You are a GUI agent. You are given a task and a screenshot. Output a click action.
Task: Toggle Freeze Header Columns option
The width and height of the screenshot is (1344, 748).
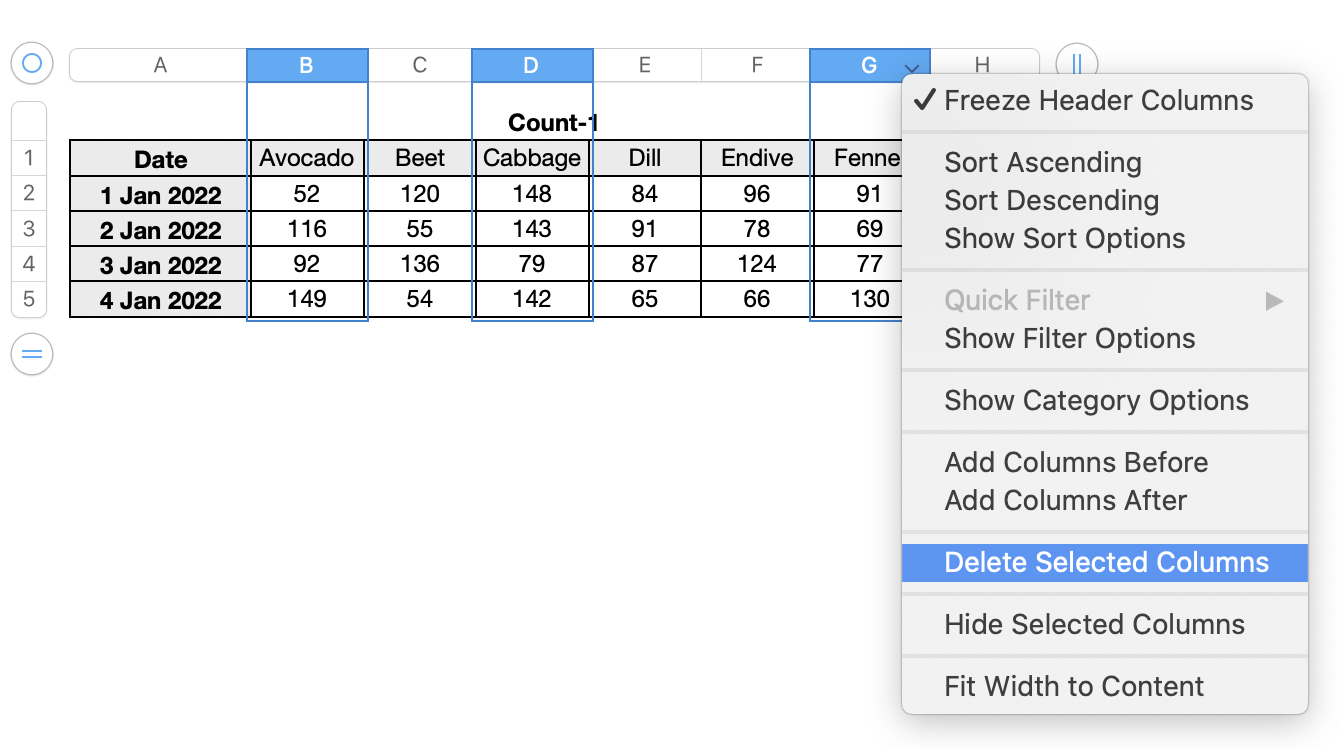click(1098, 101)
